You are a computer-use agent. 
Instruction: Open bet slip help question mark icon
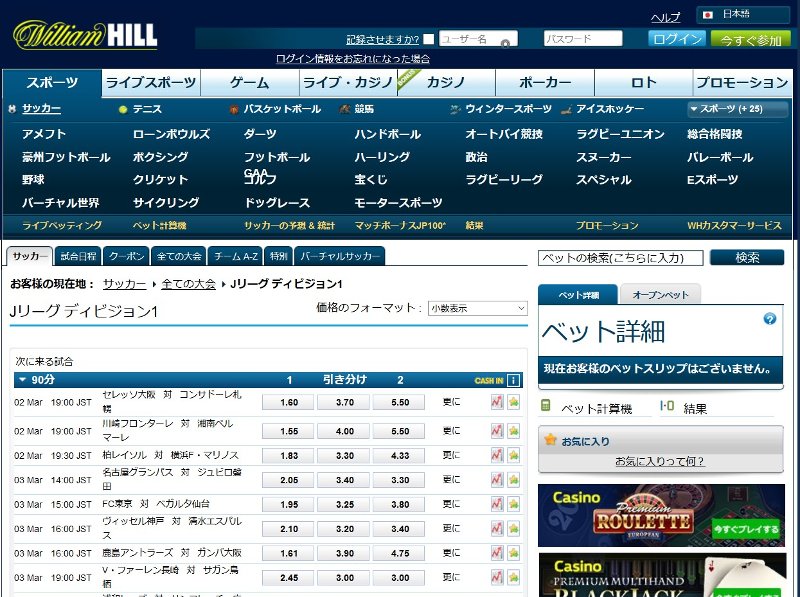769,319
